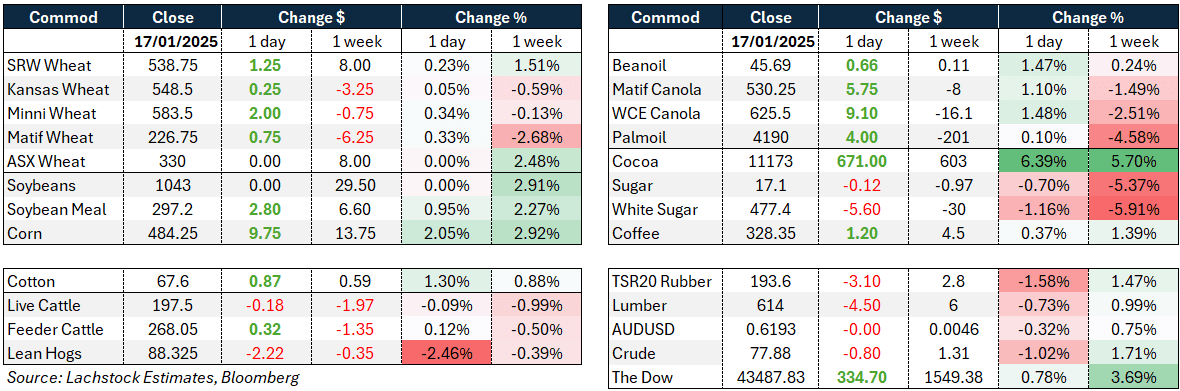Viewport: 1180px width, 391px height.
Task: Click the right table Change % header
Action: point(1089,17)
